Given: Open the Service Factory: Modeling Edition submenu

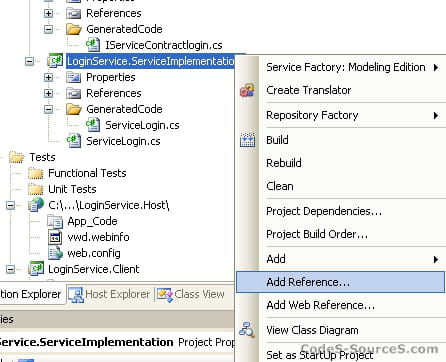Looking at the screenshot, I should 352,67.
